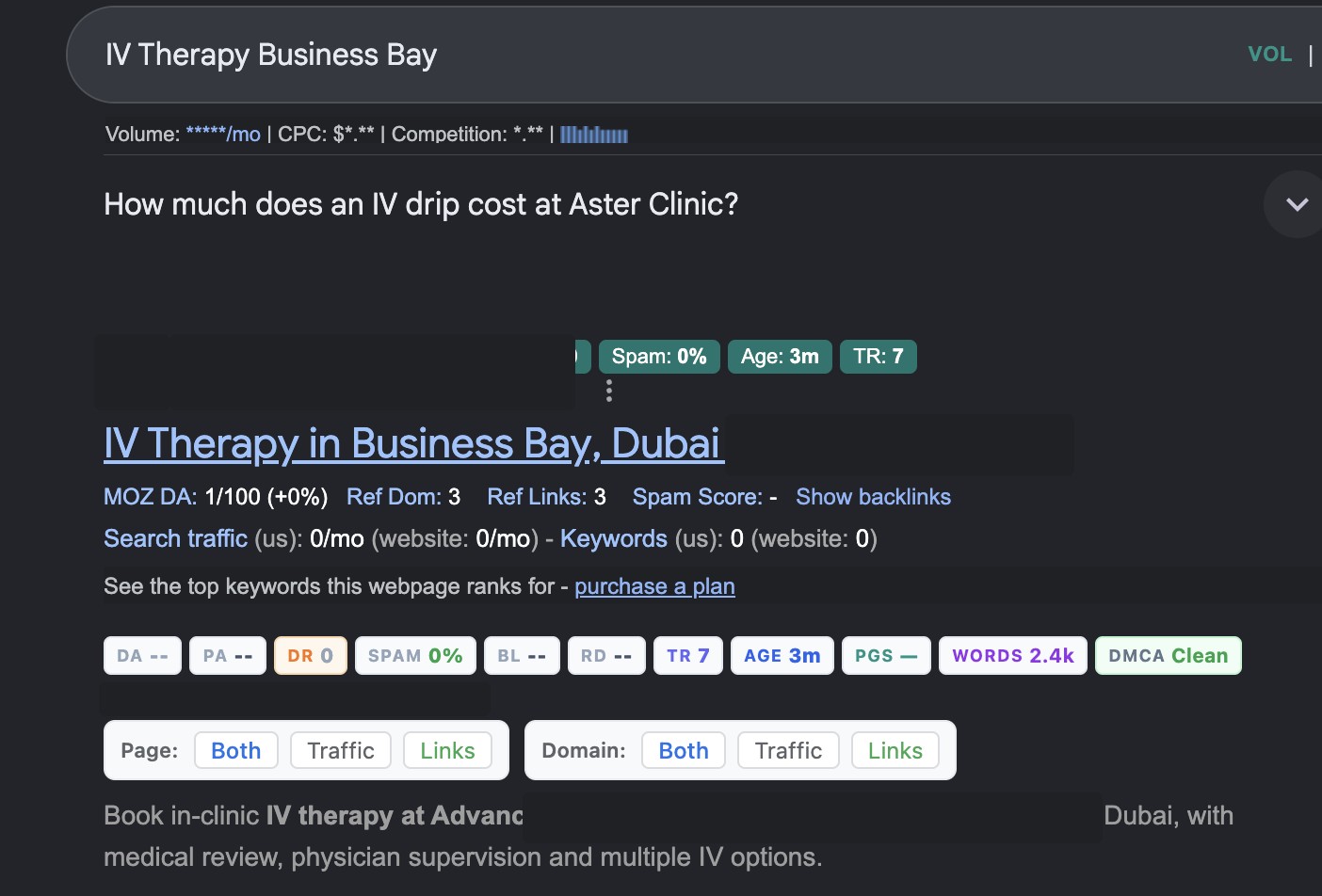Click the blue TR 7 chip
1322x896 pixels.
[688, 656]
